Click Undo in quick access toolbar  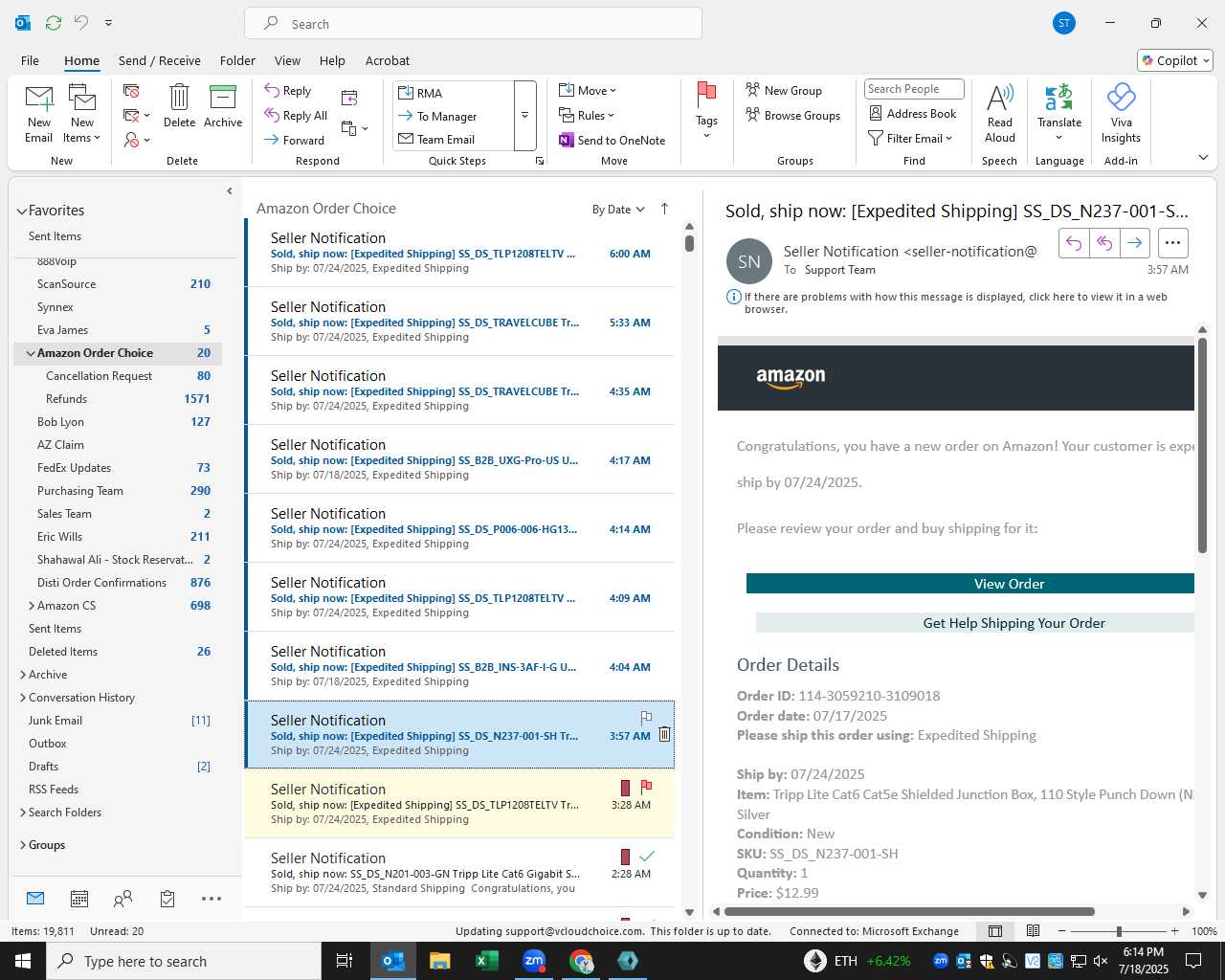(x=81, y=23)
